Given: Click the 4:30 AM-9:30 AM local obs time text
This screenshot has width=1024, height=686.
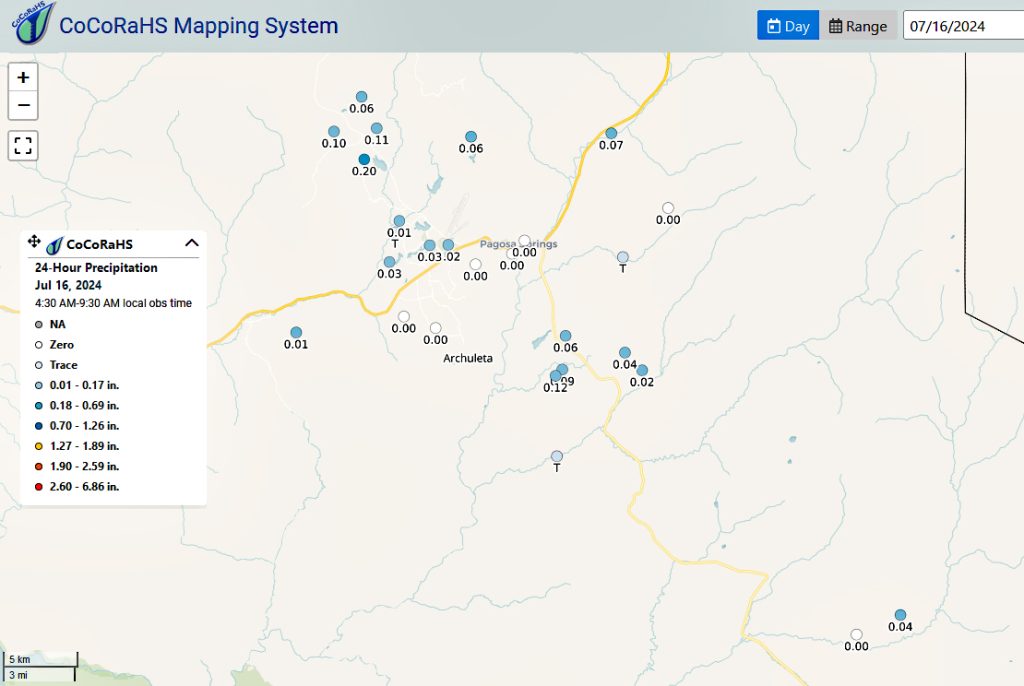Looking at the screenshot, I should point(113,303).
